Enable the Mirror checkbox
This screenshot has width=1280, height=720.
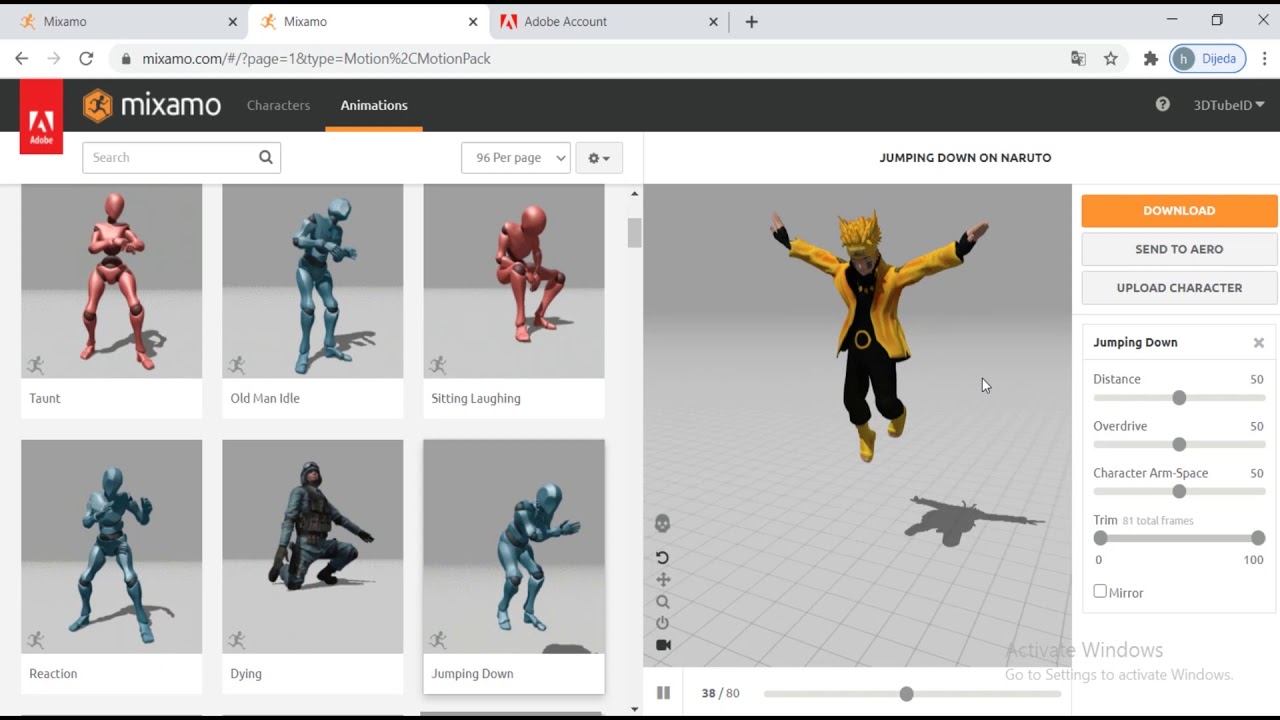coord(1100,592)
